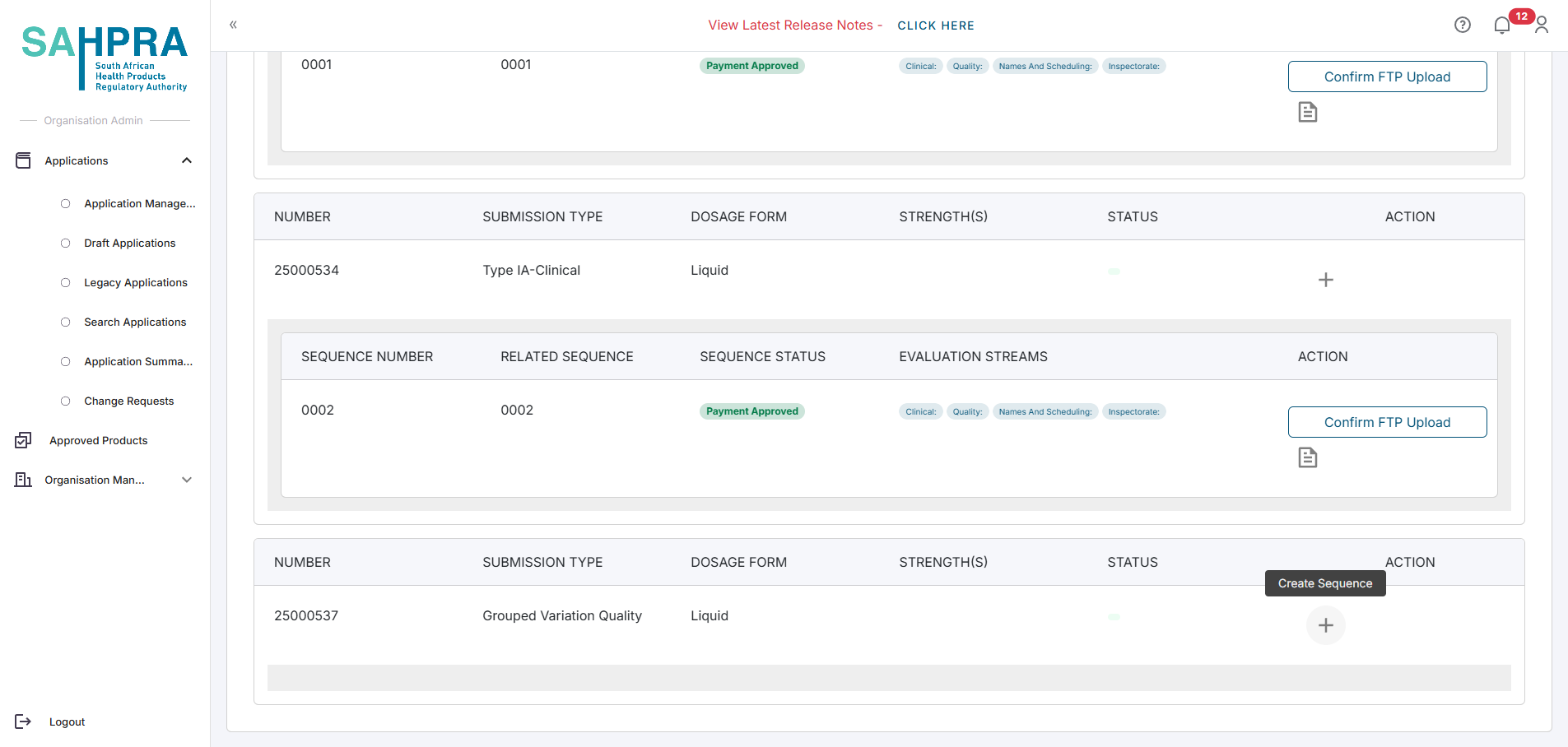
Task: Open notifications bell with 12 badge
Action: [1502, 26]
